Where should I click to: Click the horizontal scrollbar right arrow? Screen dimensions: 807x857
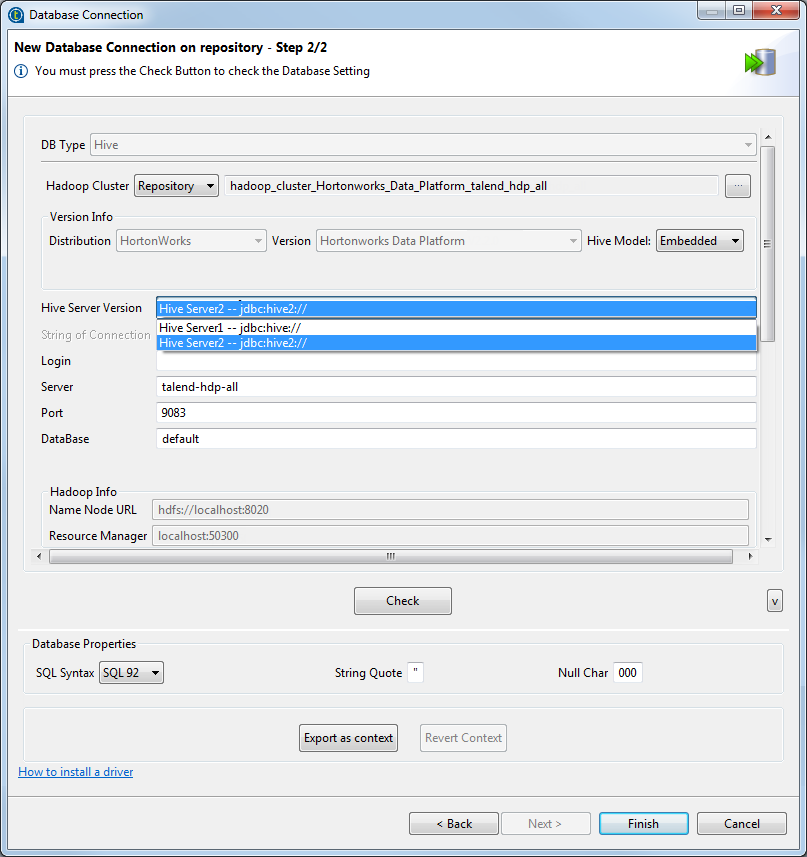click(x=751, y=556)
